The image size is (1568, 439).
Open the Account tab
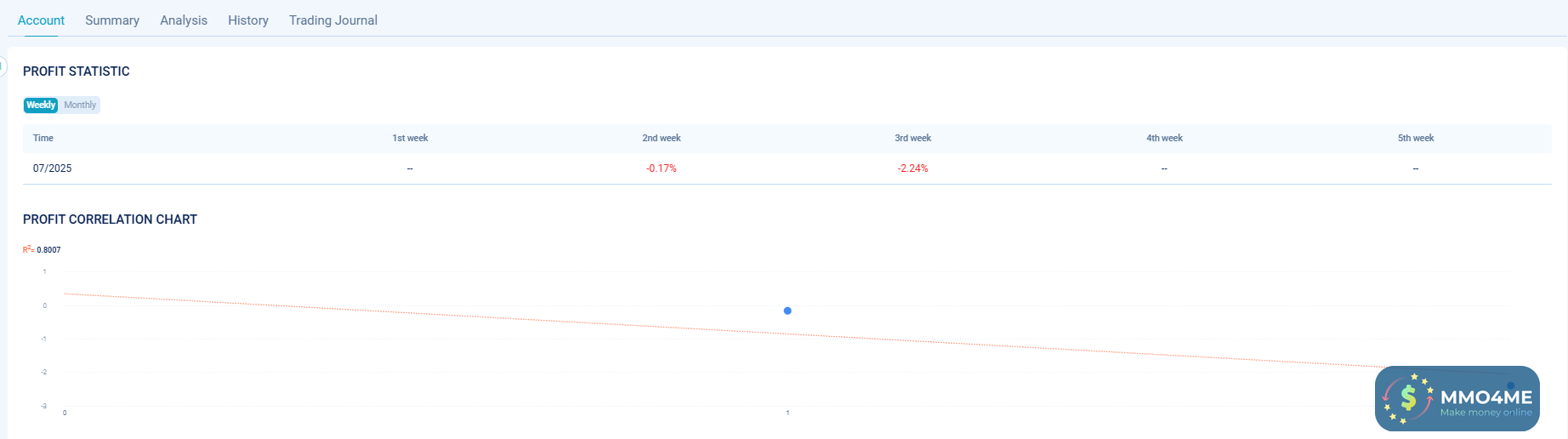tap(41, 20)
